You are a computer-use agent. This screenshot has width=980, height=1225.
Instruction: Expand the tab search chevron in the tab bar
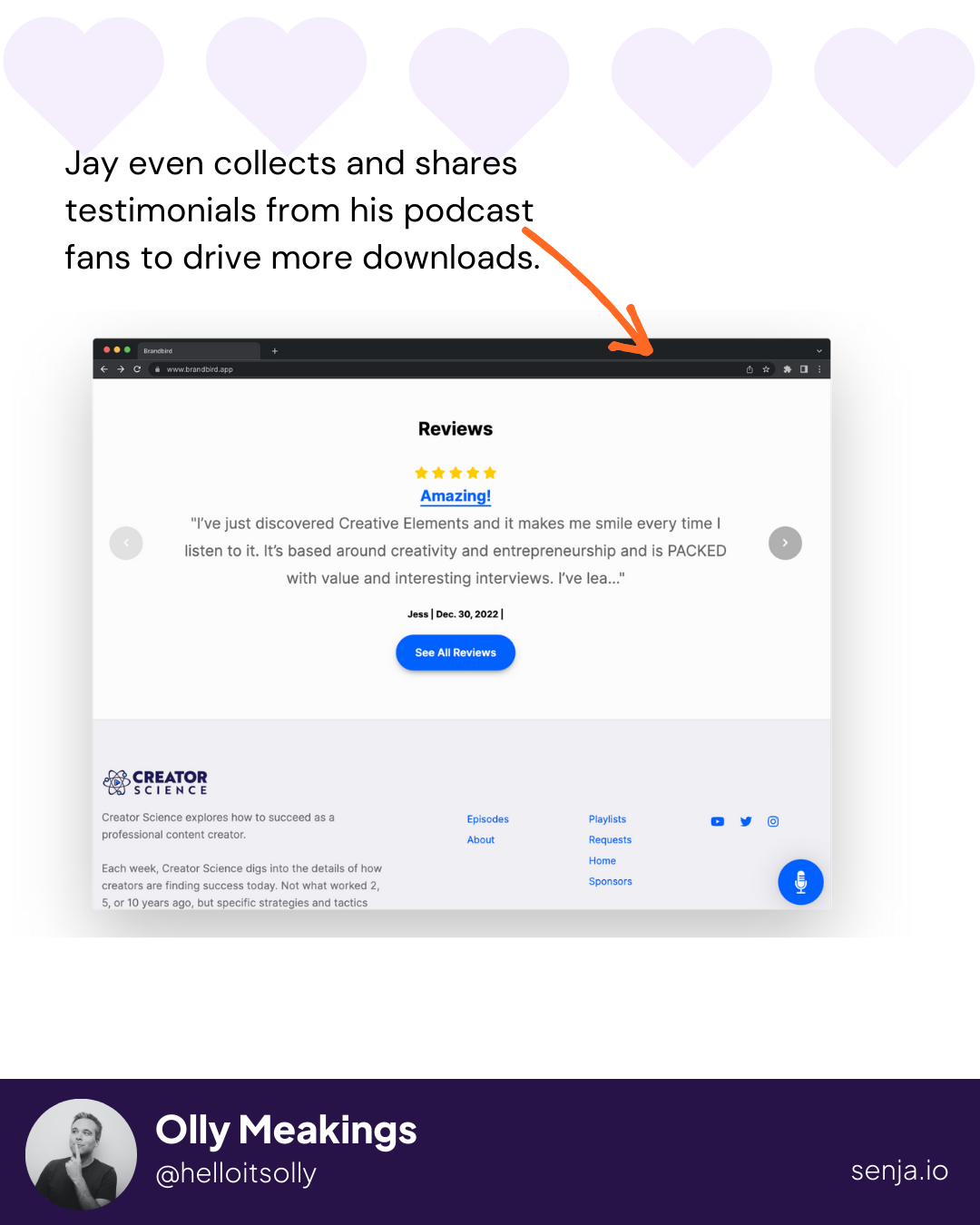pos(818,351)
